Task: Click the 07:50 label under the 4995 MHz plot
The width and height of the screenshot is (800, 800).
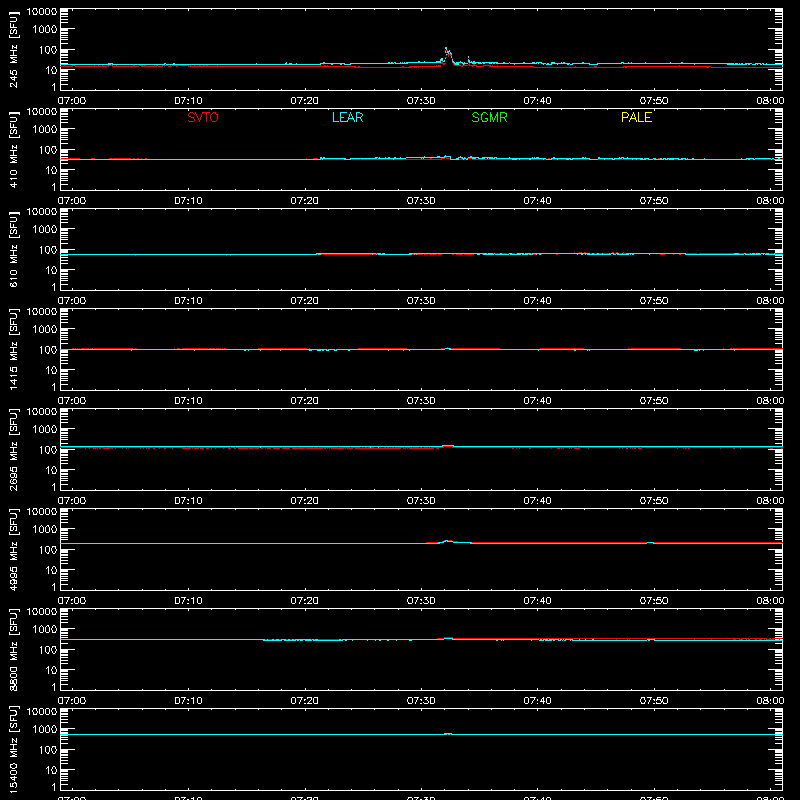Action: (x=654, y=601)
